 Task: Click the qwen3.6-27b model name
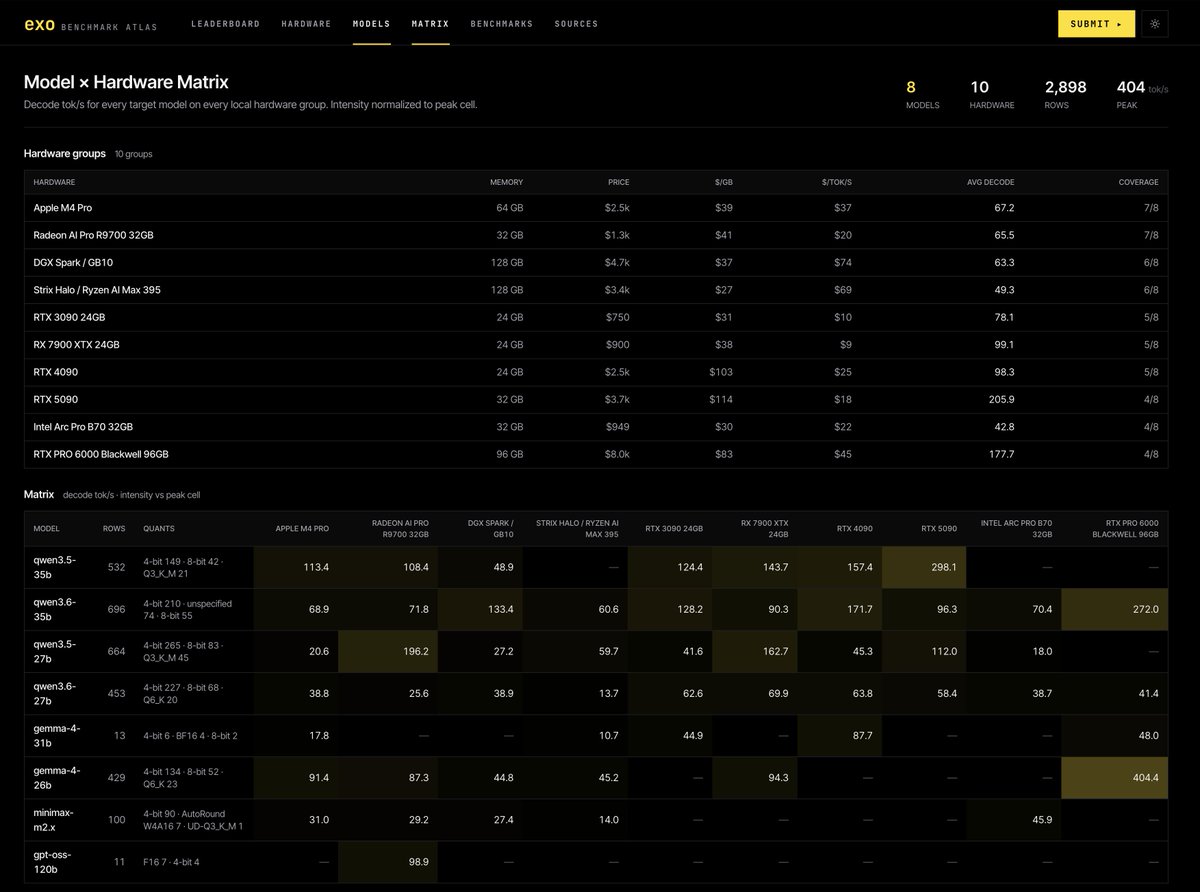[x=56, y=693]
